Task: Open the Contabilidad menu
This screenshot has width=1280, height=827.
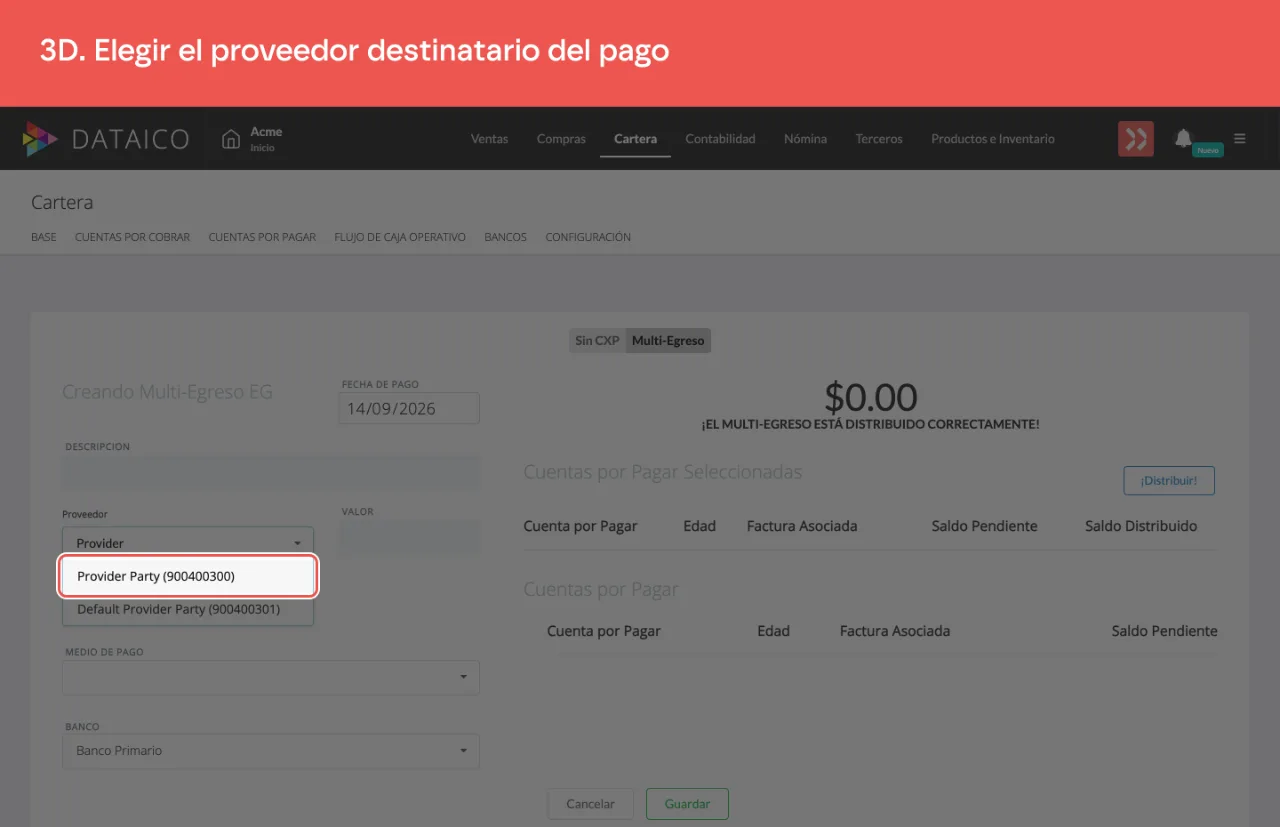Action: tap(720, 139)
